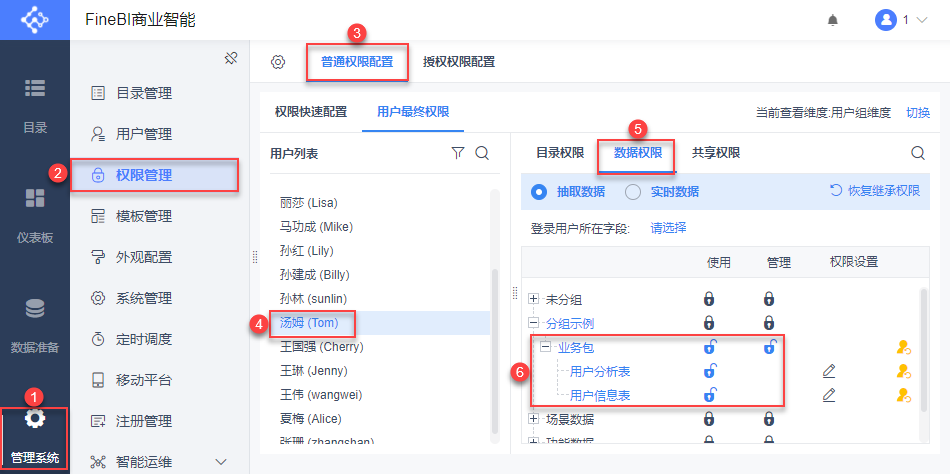Click the notification bell icon
Image resolution: width=950 pixels, height=474 pixels.
point(832,20)
